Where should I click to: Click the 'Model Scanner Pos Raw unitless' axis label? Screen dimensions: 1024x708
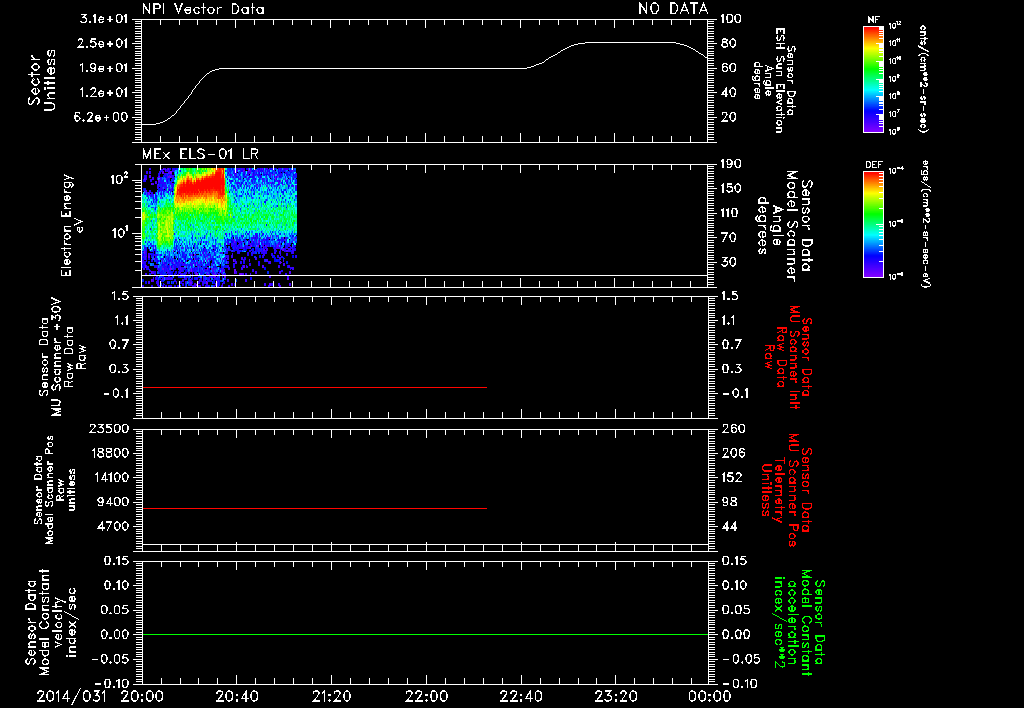coord(55,490)
